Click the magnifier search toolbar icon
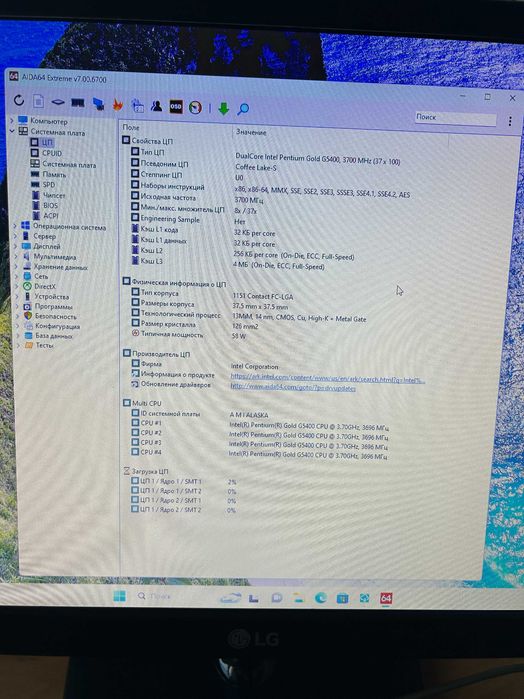 click(243, 109)
